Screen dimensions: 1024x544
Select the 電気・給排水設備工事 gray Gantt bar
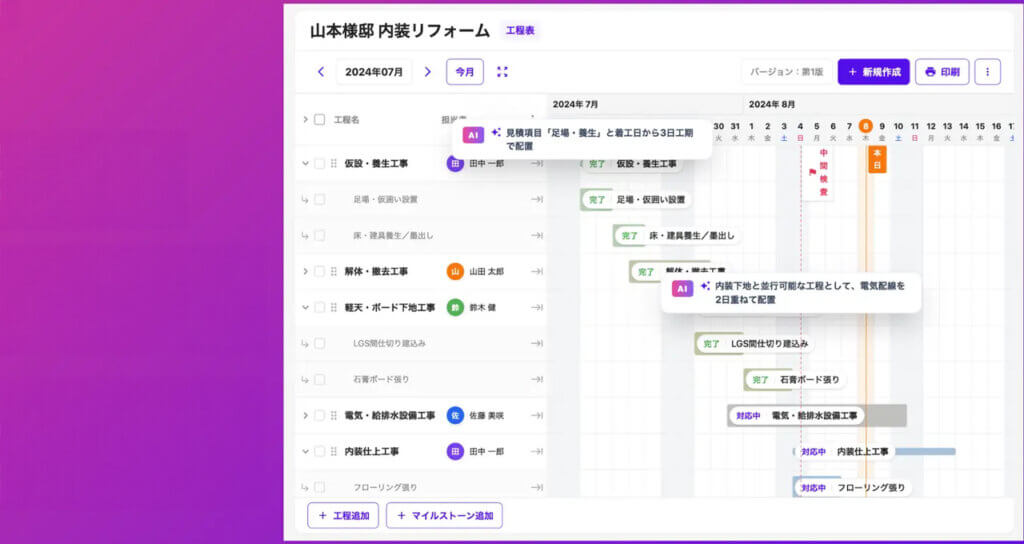coord(816,415)
